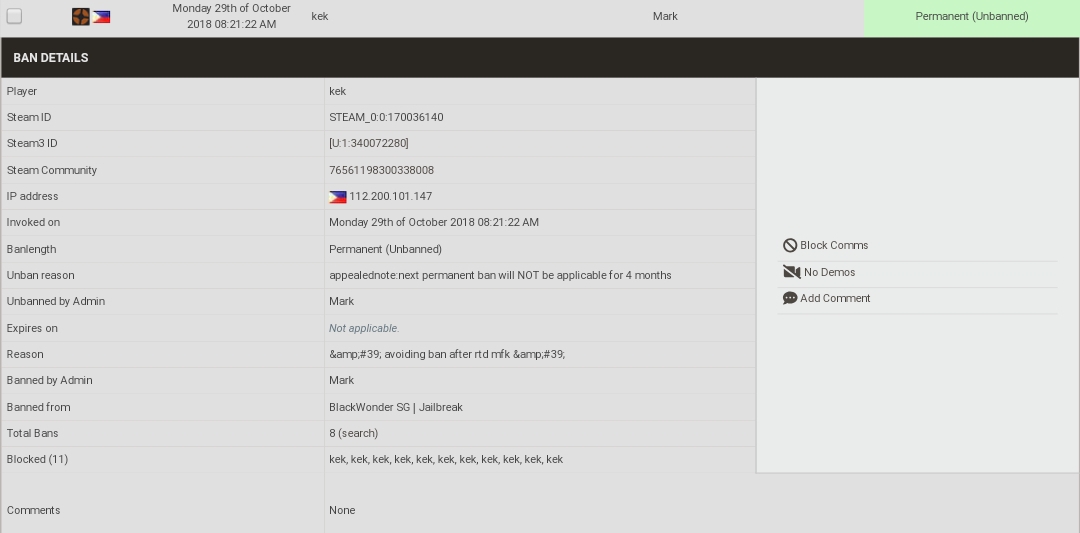Click the IP address field label

click(32, 196)
